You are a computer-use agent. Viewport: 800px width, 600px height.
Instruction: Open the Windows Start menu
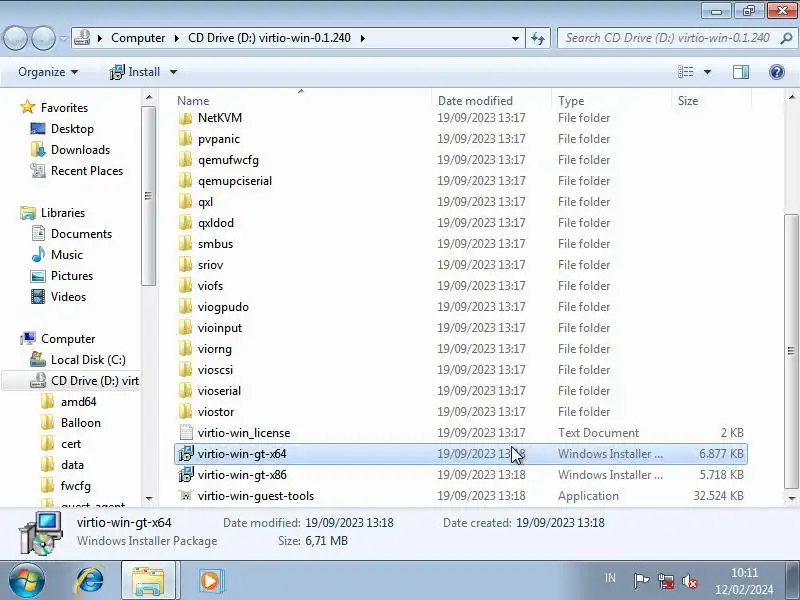(x=27, y=581)
